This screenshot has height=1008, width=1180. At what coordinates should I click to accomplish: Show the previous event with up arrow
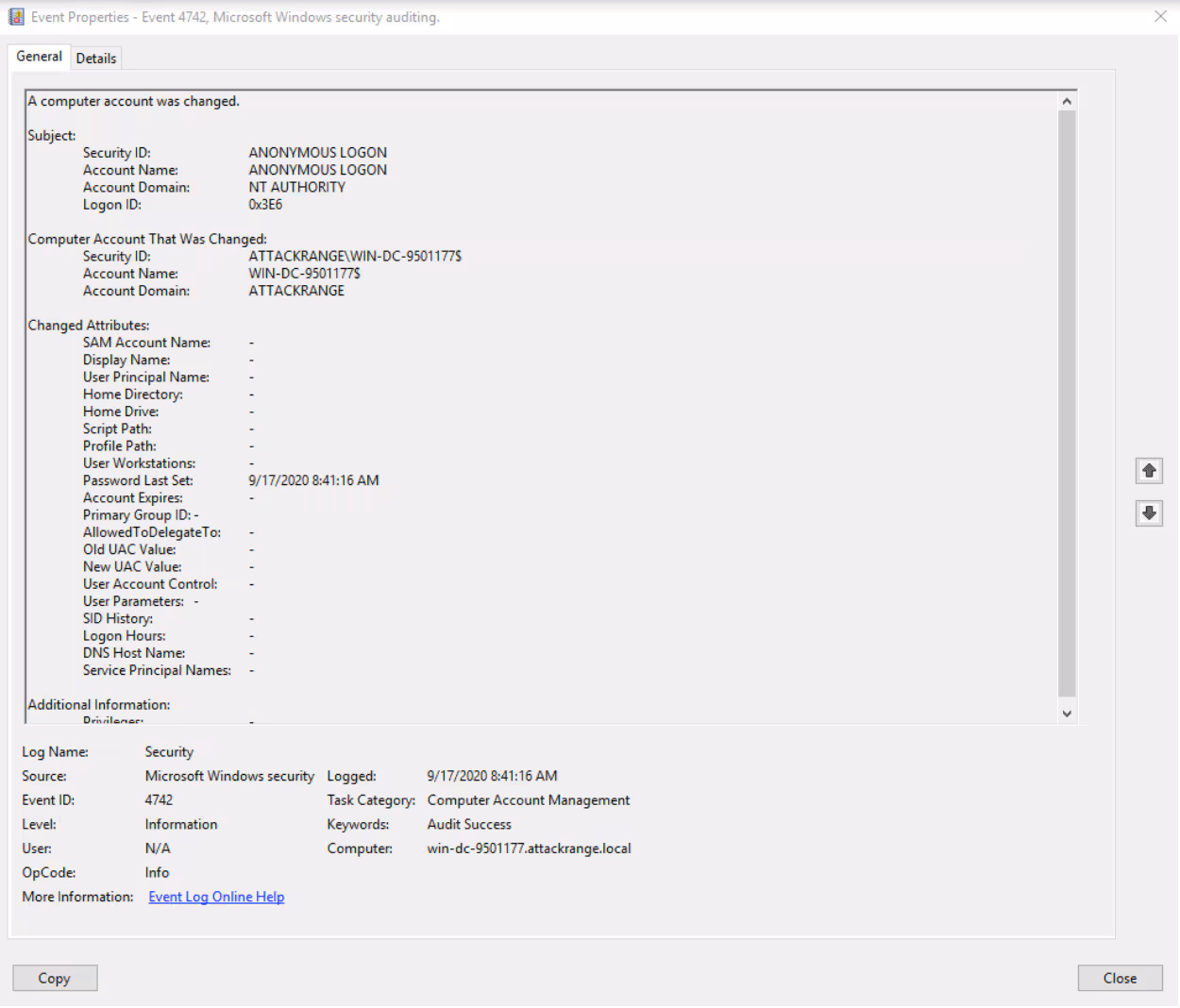[x=1149, y=470]
